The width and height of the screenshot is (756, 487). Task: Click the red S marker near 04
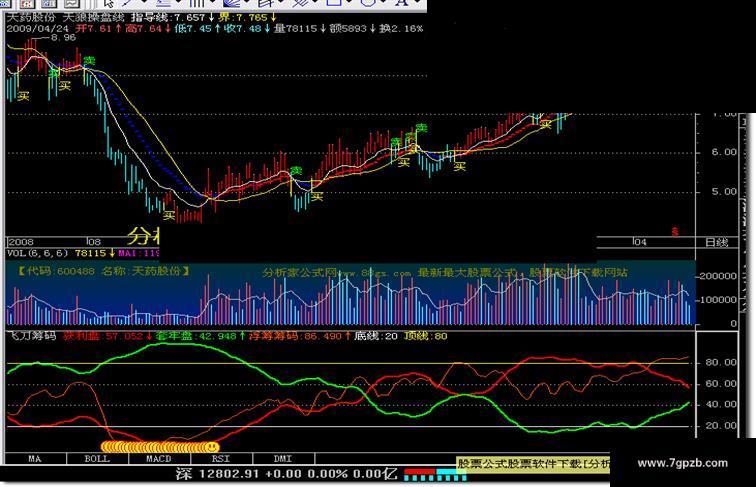(675, 232)
